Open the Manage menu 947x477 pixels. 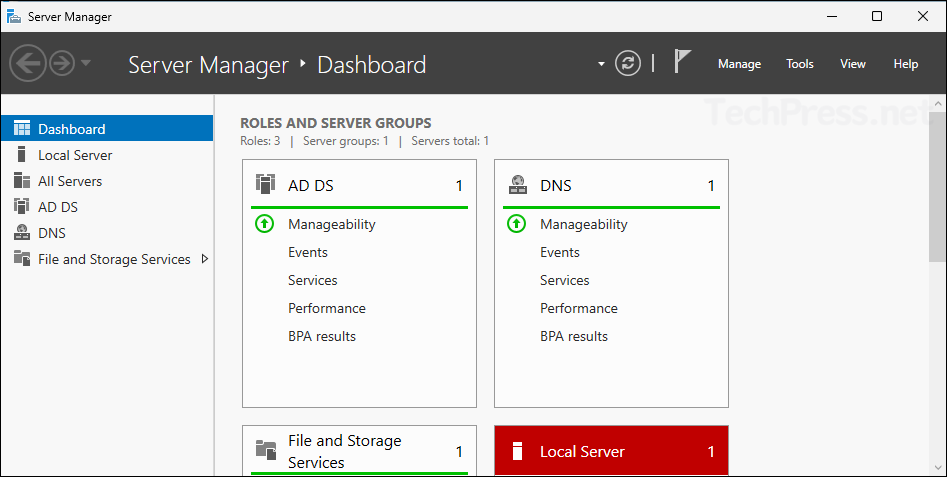coord(739,64)
